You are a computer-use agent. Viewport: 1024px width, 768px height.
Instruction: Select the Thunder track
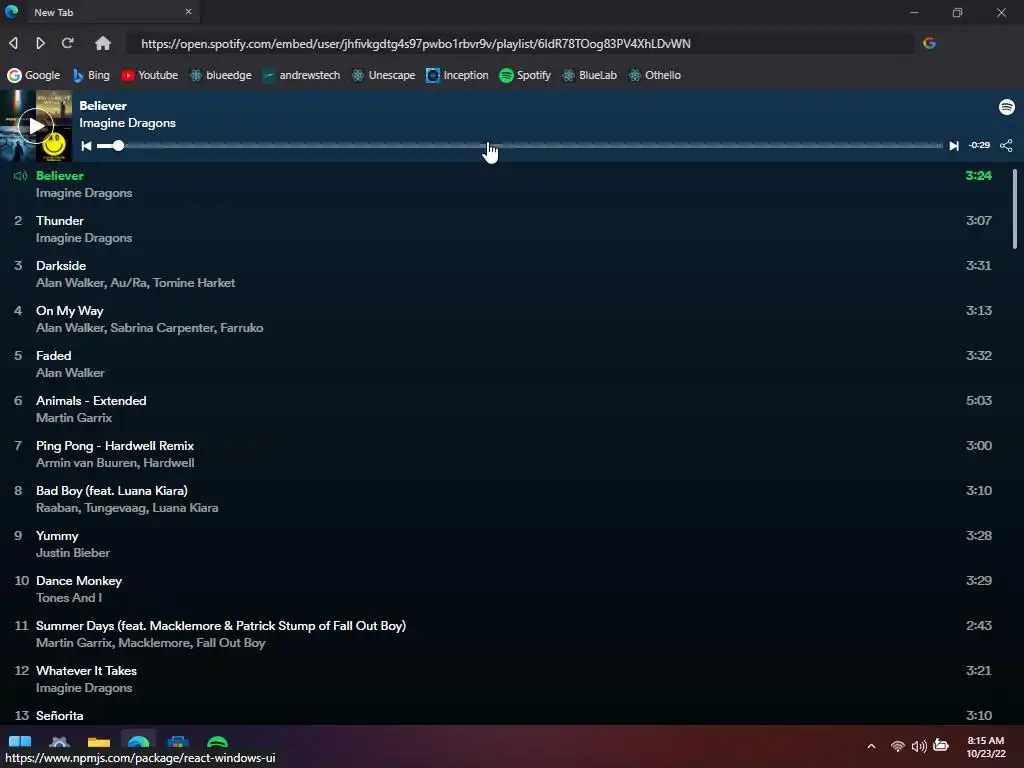point(503,229)
